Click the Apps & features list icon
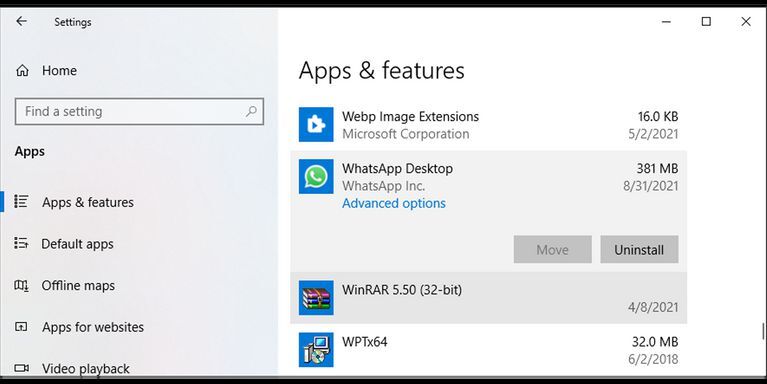The image size is (767, 384). (x=21, y=201)
